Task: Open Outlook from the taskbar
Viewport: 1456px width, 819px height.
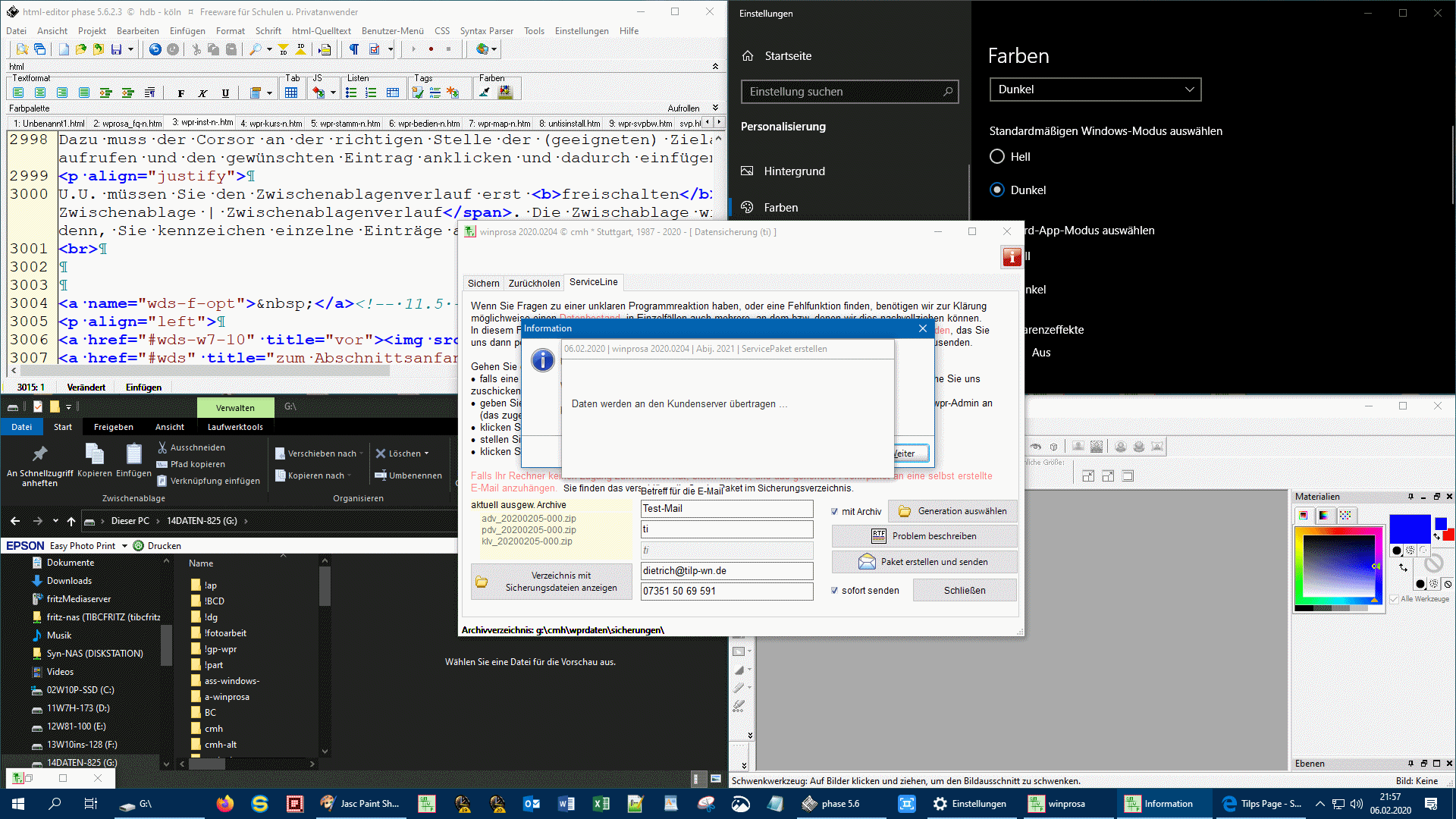Action: [531, 804]
